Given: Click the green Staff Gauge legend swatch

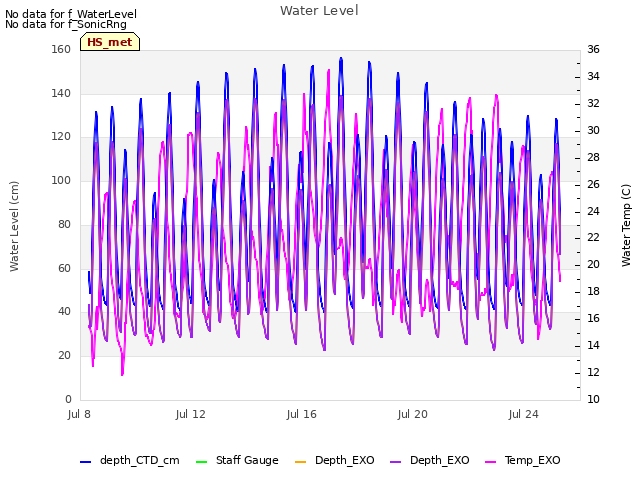Looking at the screenshot, I should pyautogui.click(x=201, y=462).
